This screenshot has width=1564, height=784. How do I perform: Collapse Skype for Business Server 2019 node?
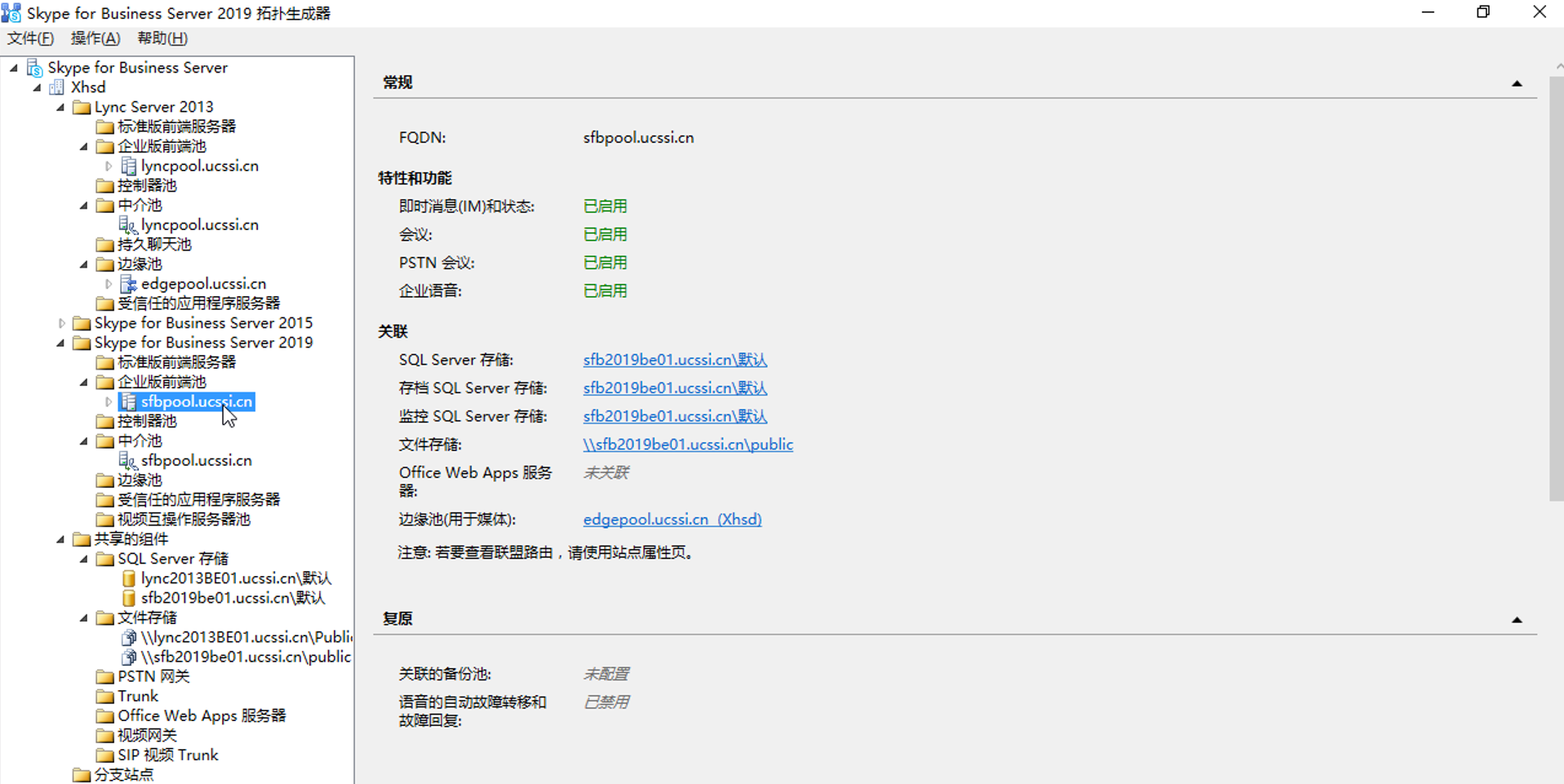click(60, 343)
